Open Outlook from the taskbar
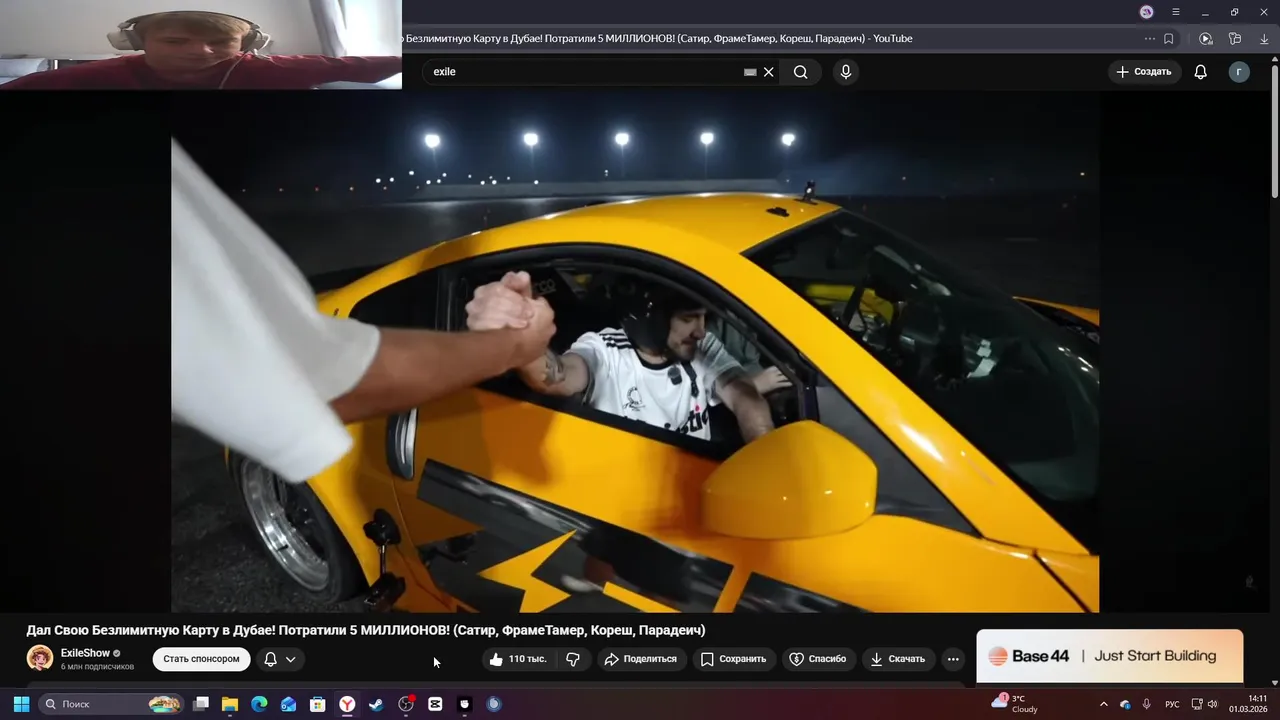The width and height of the screenshot is (1280, 720). 289,704
